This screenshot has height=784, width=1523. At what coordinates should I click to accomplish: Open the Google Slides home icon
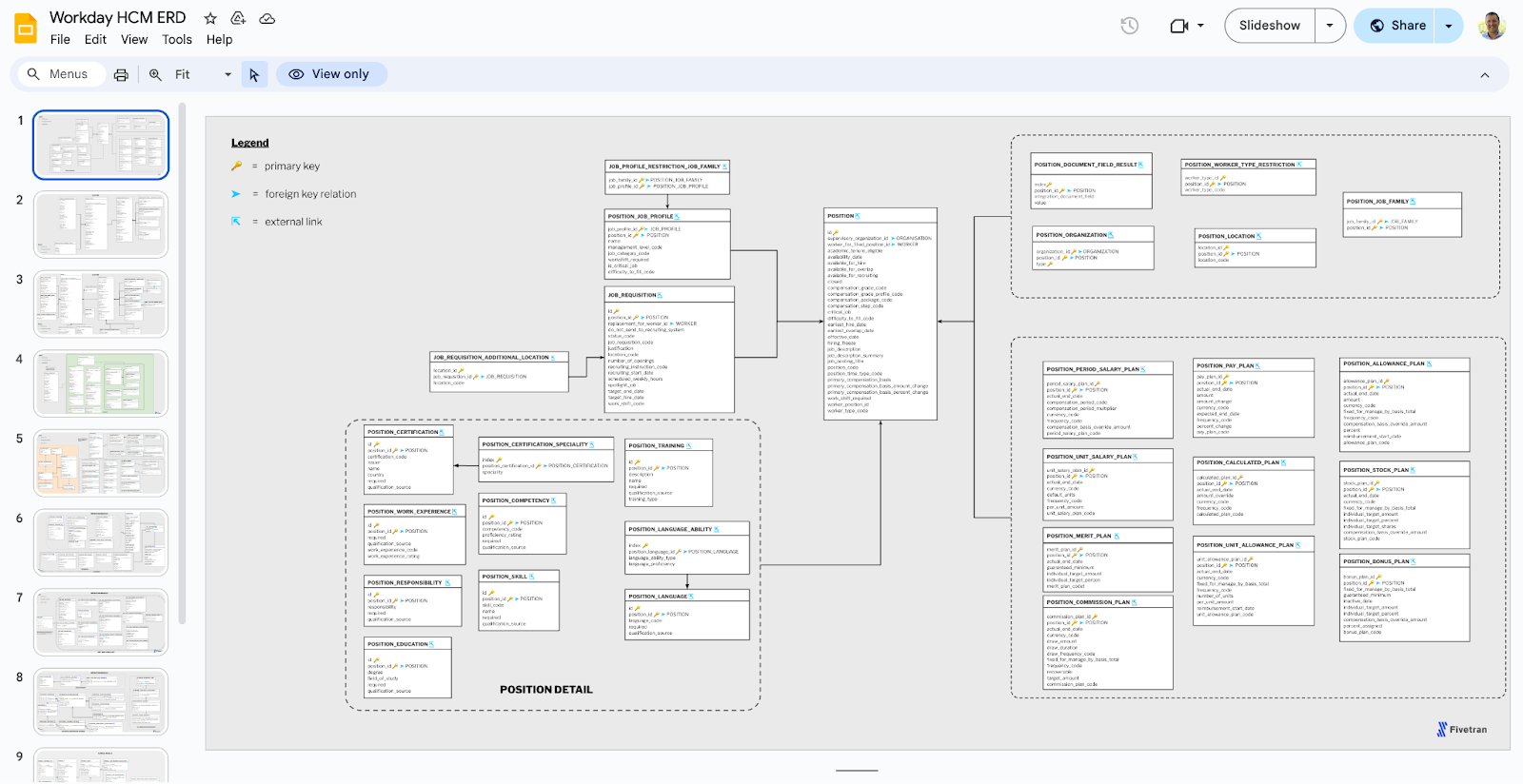point(26,28)
